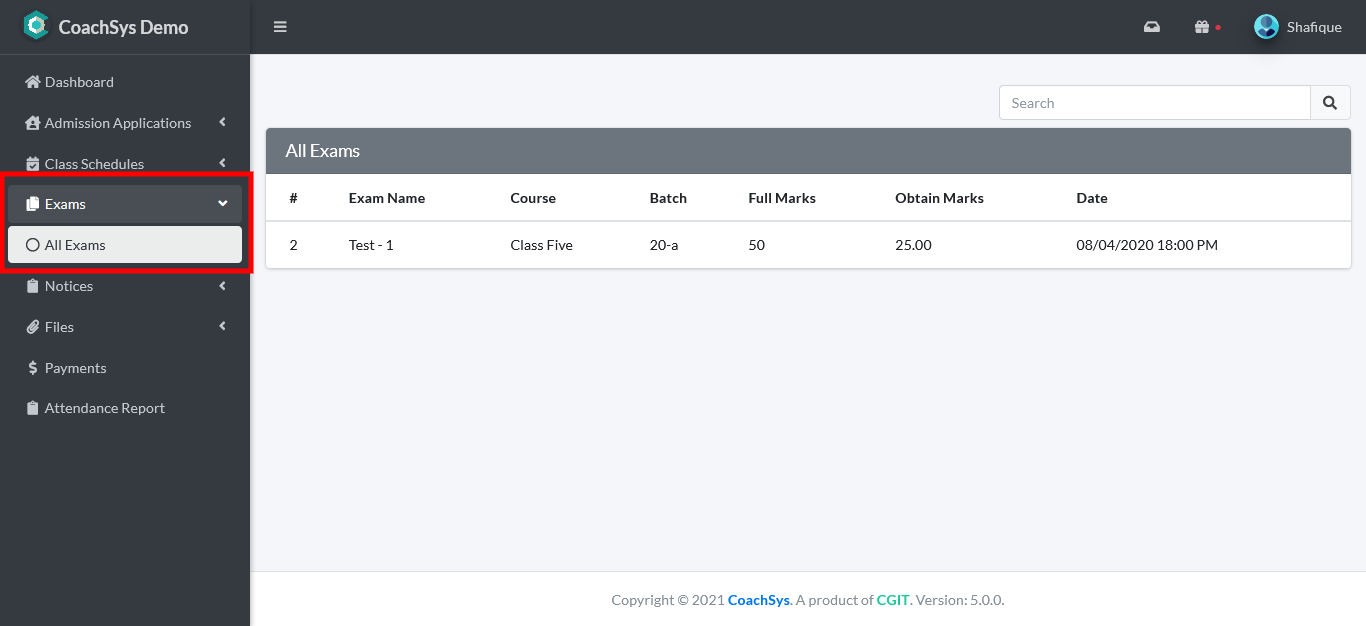
Task: Collapse the Exams submenu chevron
Action: point(222,204)
